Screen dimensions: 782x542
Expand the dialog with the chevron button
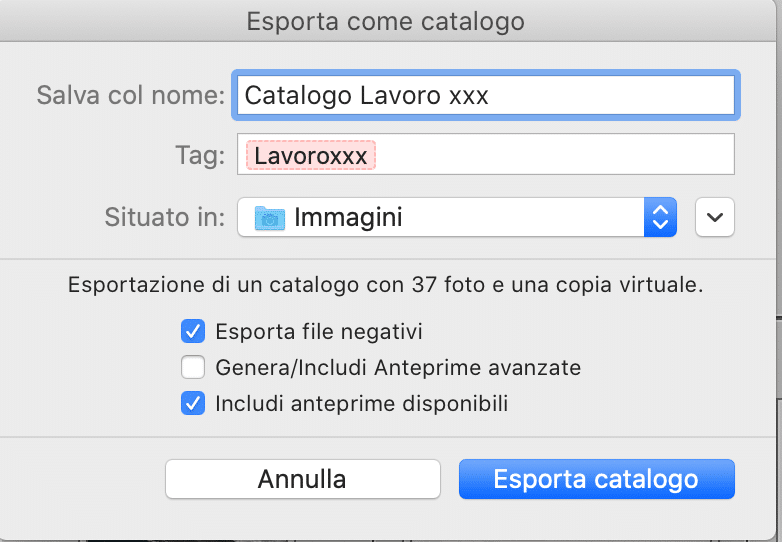click(x=715, y=217)
